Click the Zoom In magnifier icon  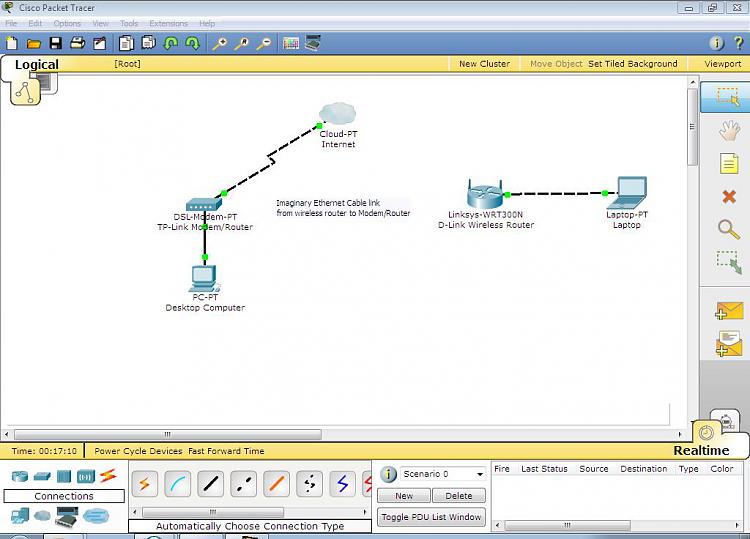pyautogui.click(x=220, y=44)
